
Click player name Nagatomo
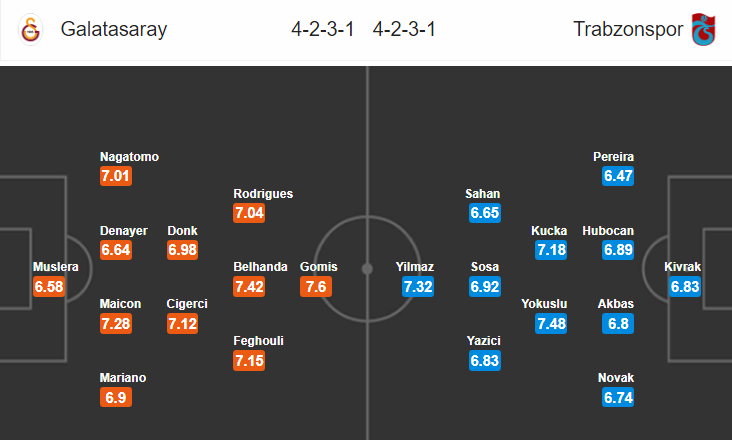pyautogui.click(x=129, y=157)
